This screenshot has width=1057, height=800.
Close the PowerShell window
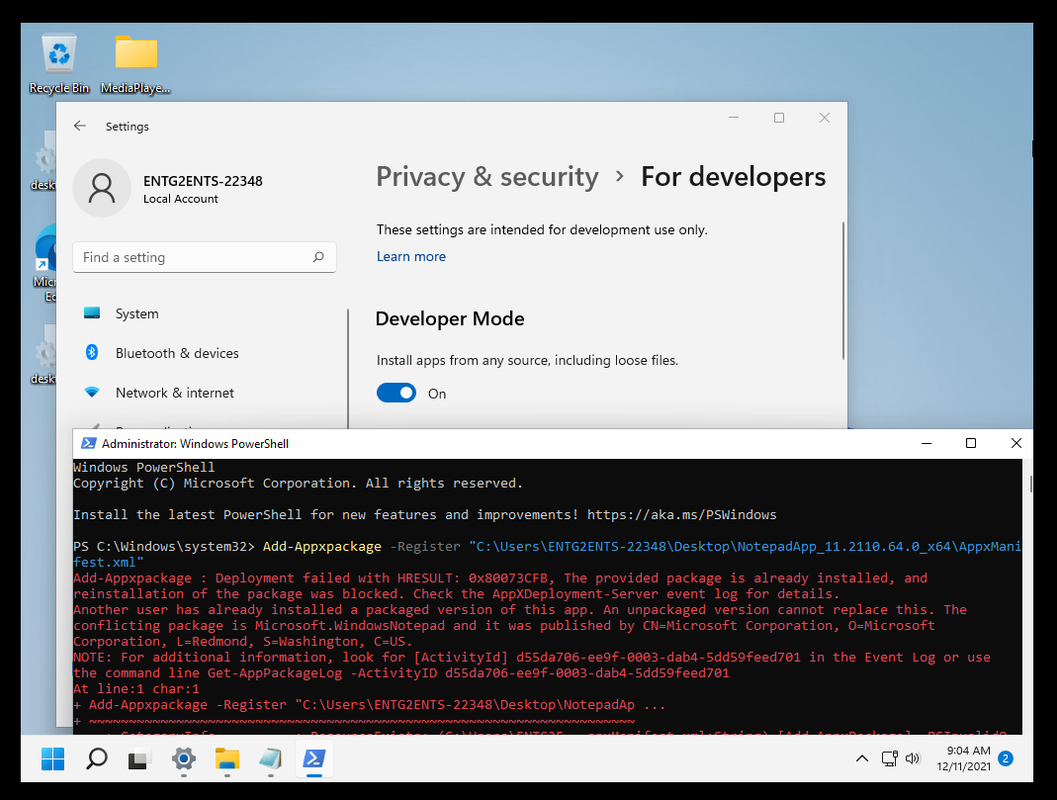(x=1016, y=443)
